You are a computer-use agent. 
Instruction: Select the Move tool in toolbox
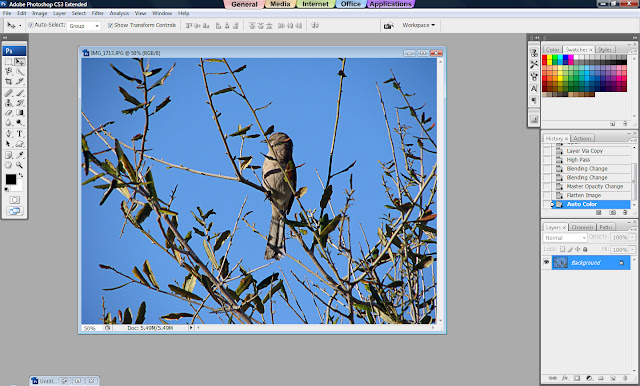(20, 62)
